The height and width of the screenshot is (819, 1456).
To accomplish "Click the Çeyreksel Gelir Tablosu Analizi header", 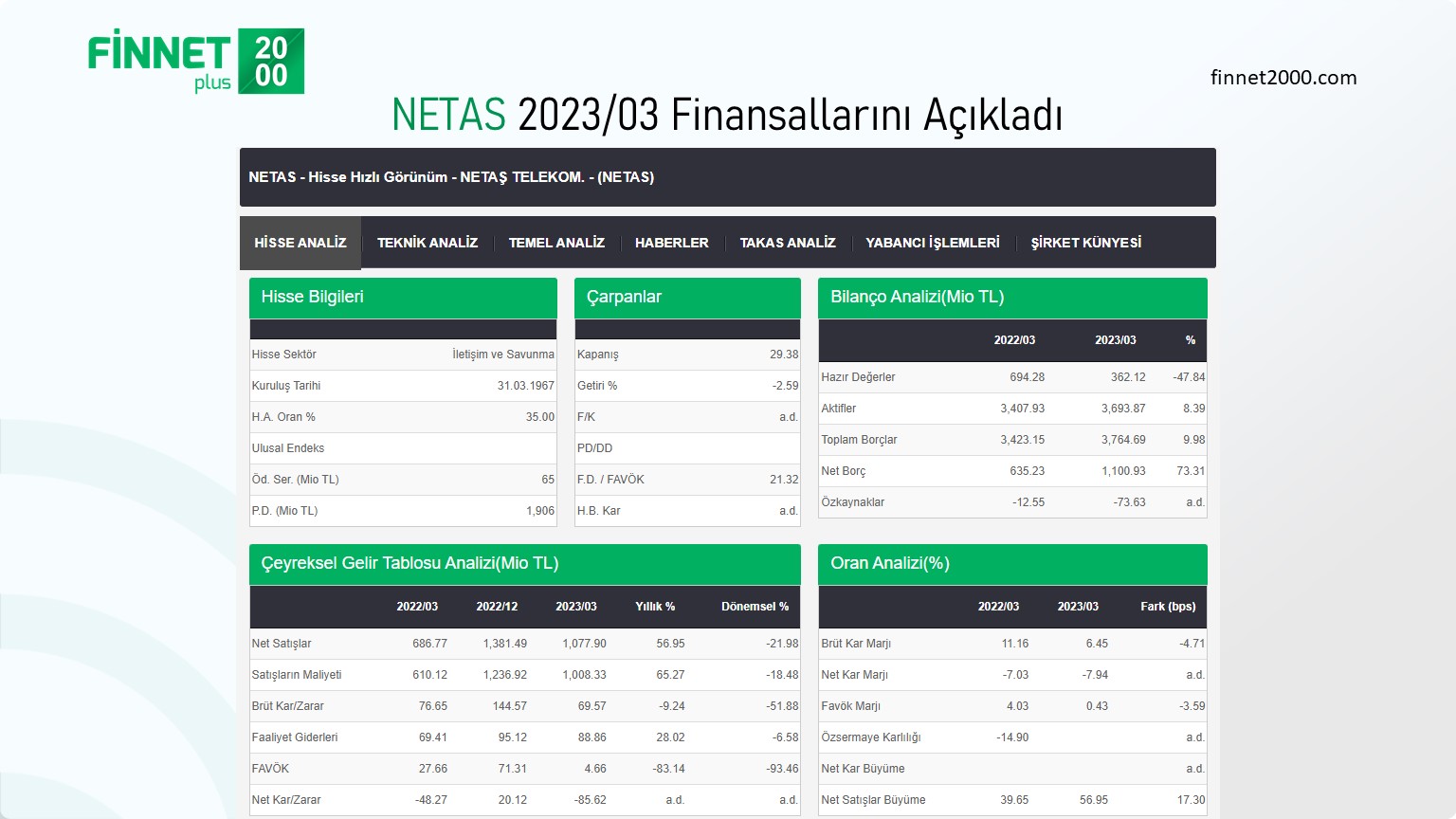I will [x=524, y=564].
